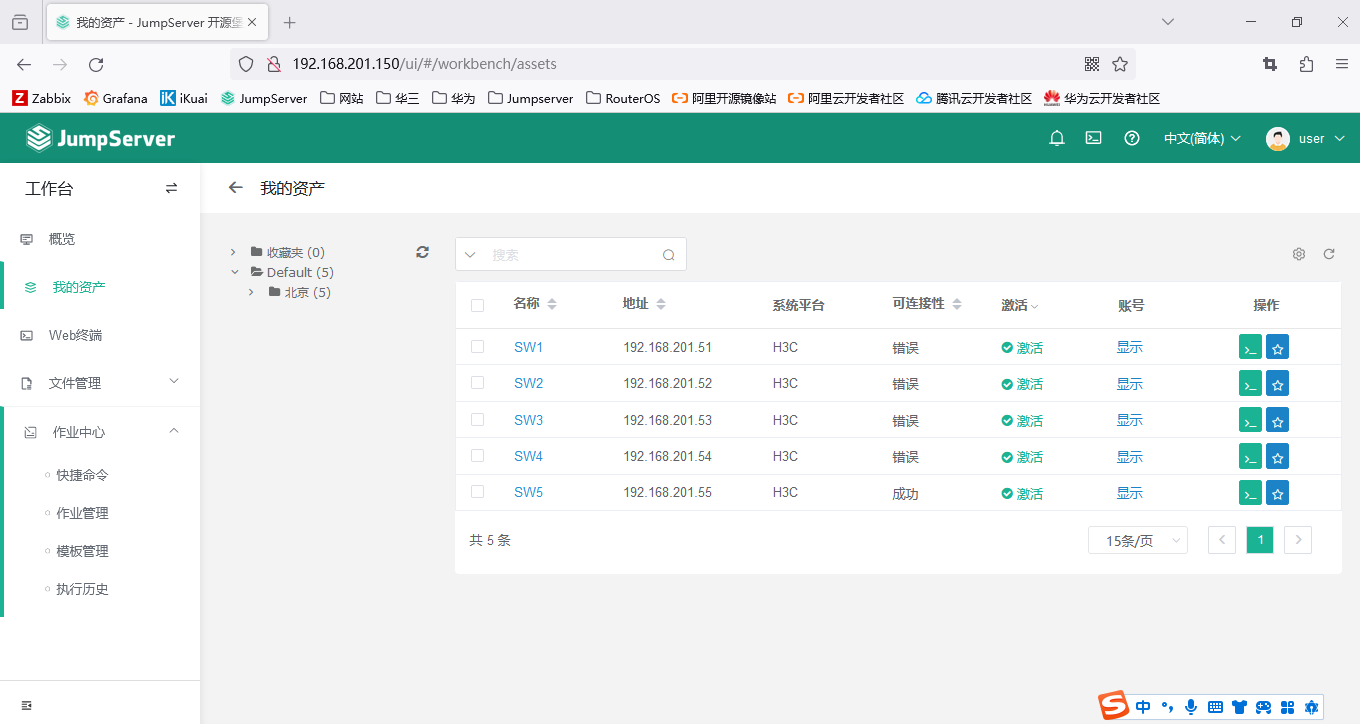Check the checkbox for SW5 row
1360x724 pixels.
point(477,492)
